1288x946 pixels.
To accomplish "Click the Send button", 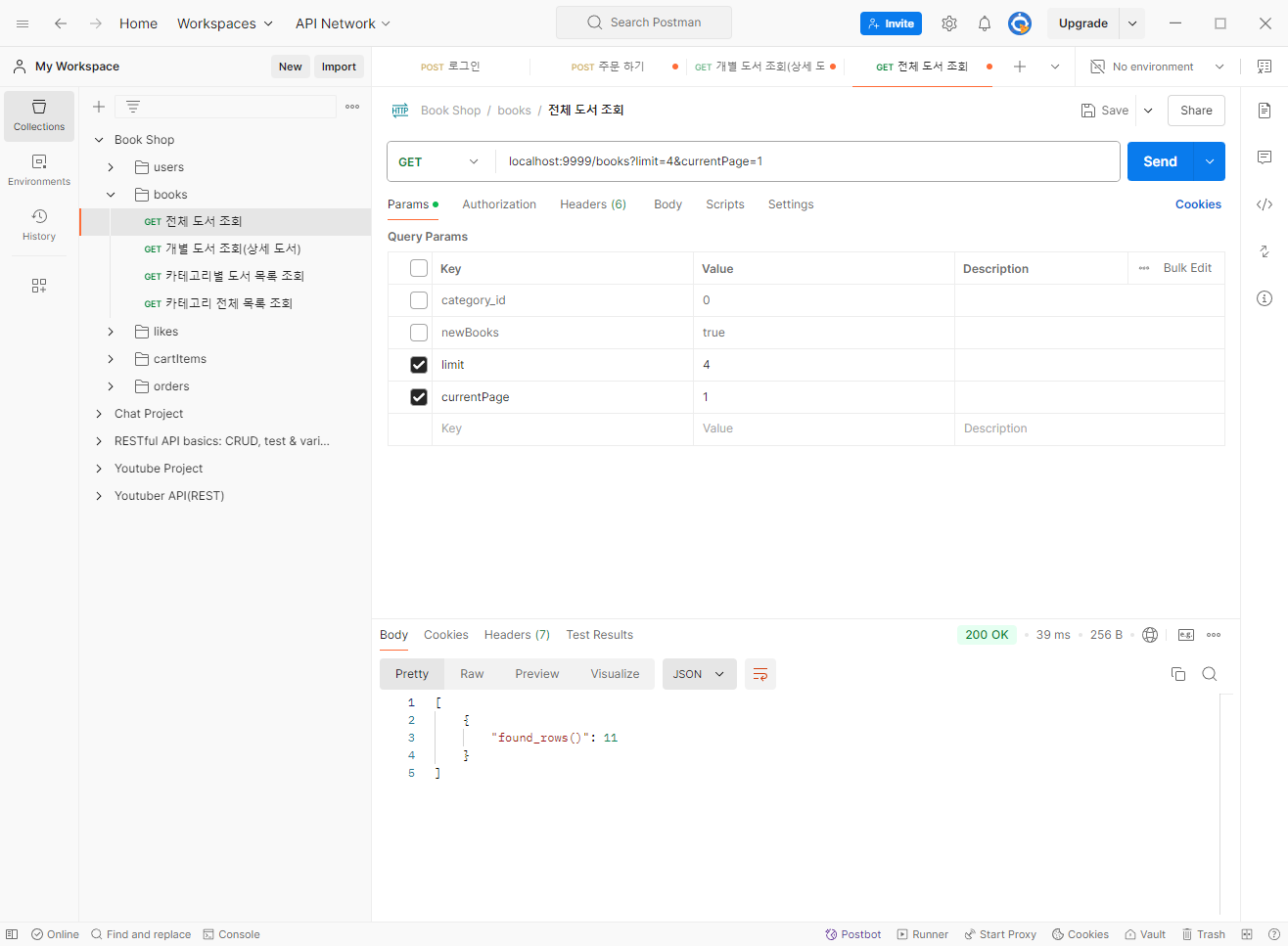I will click(1161, 161).
